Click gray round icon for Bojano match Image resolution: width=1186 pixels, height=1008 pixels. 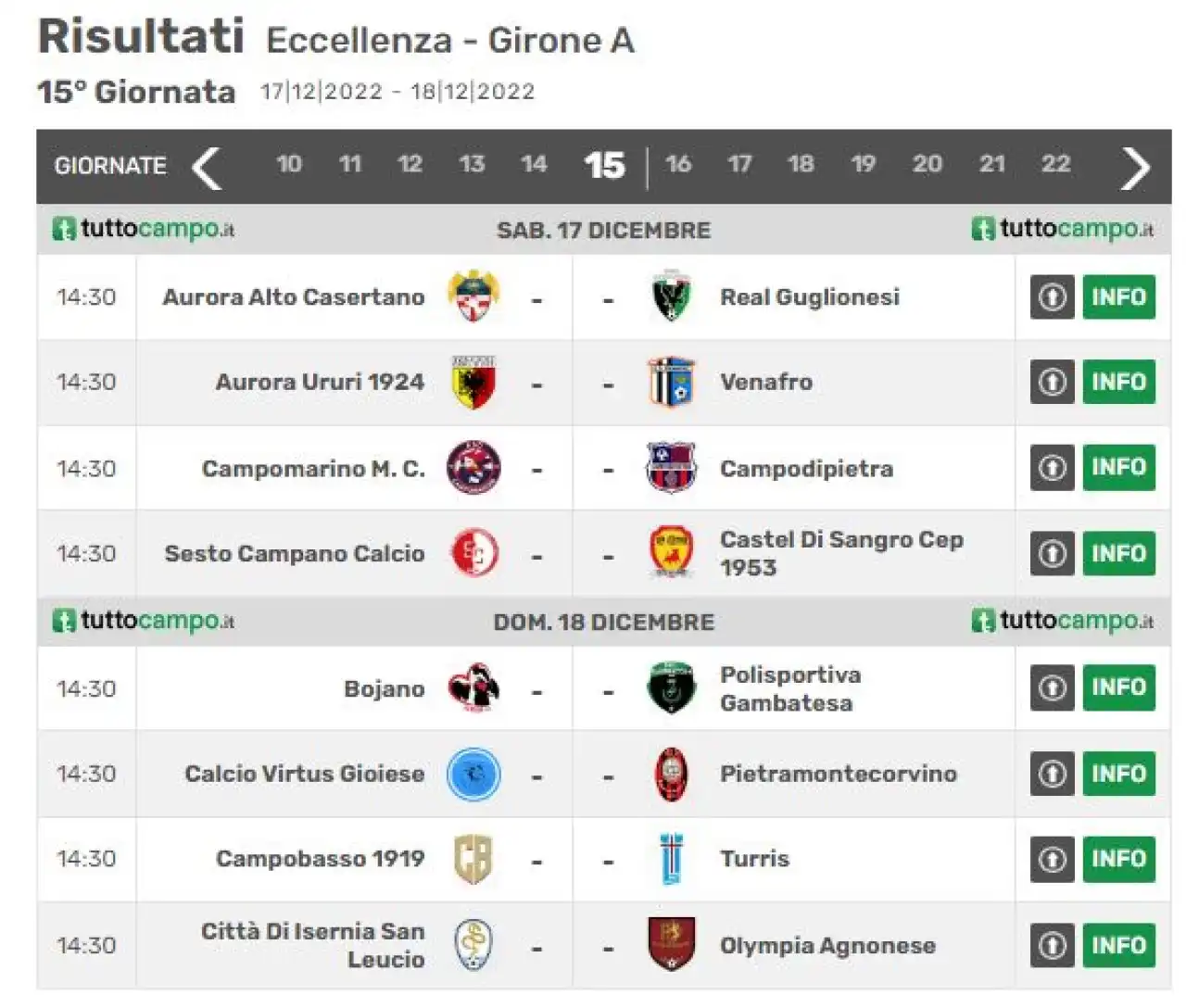pos(1052,688)
